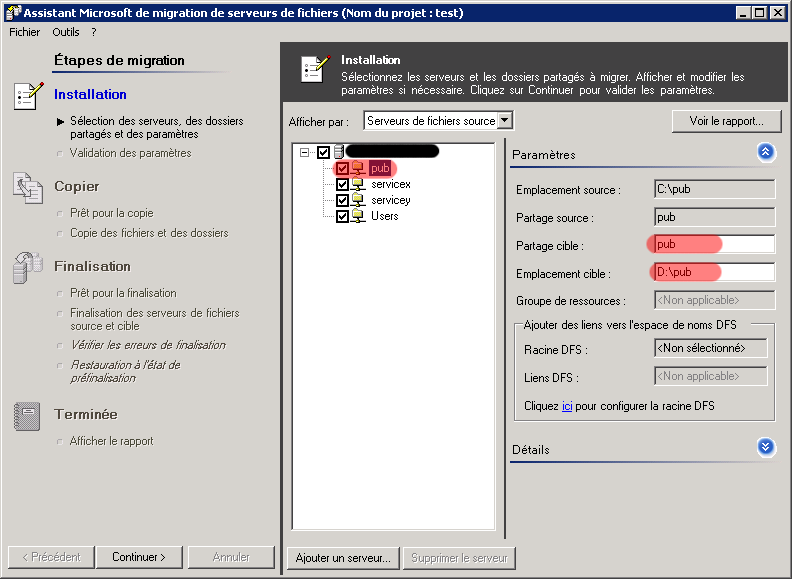Select the pub tree item label
The image size is (792, 579).
pos(380,168)
